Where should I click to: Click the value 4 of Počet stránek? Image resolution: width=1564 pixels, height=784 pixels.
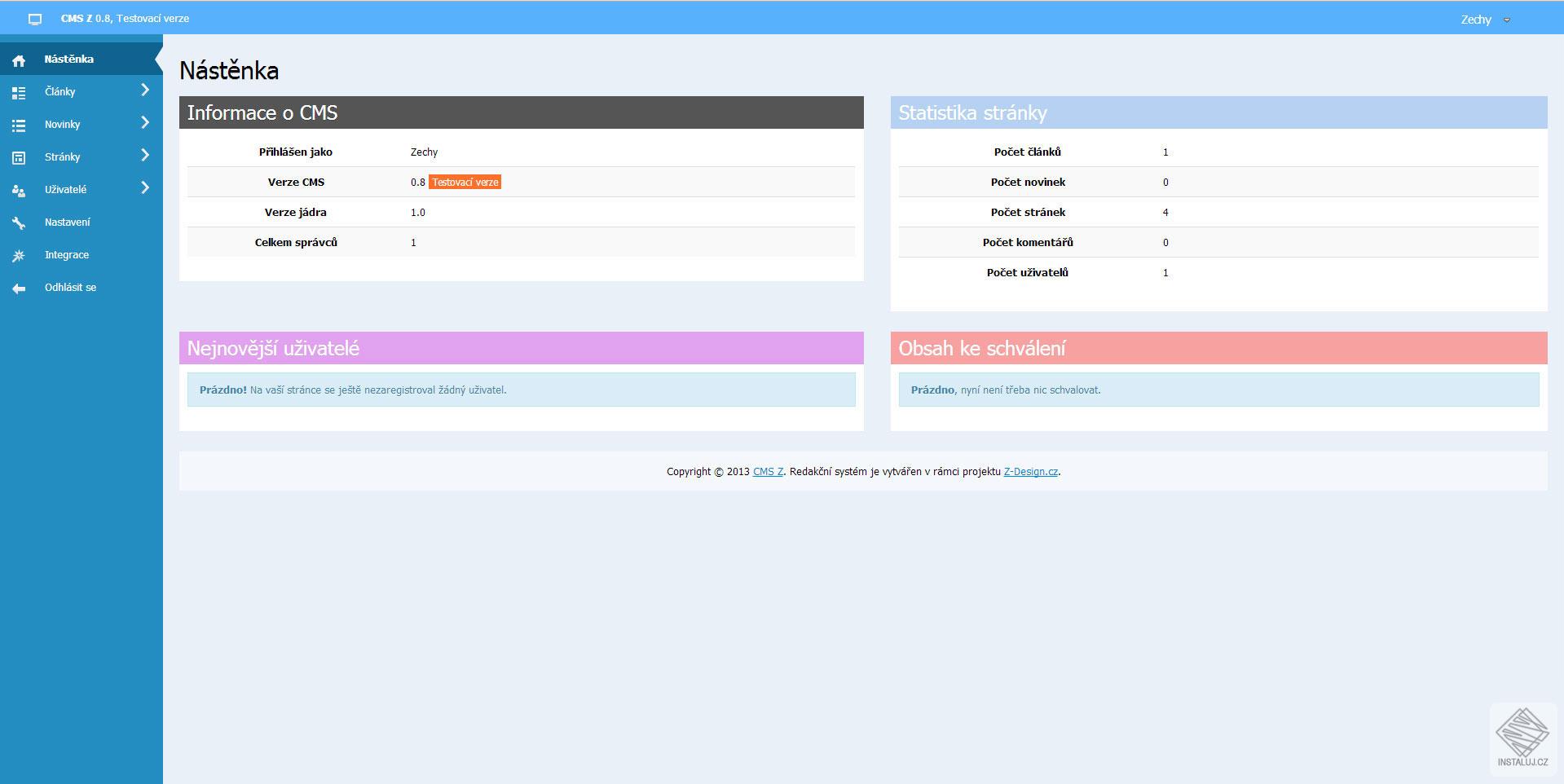click(1165, 213)
